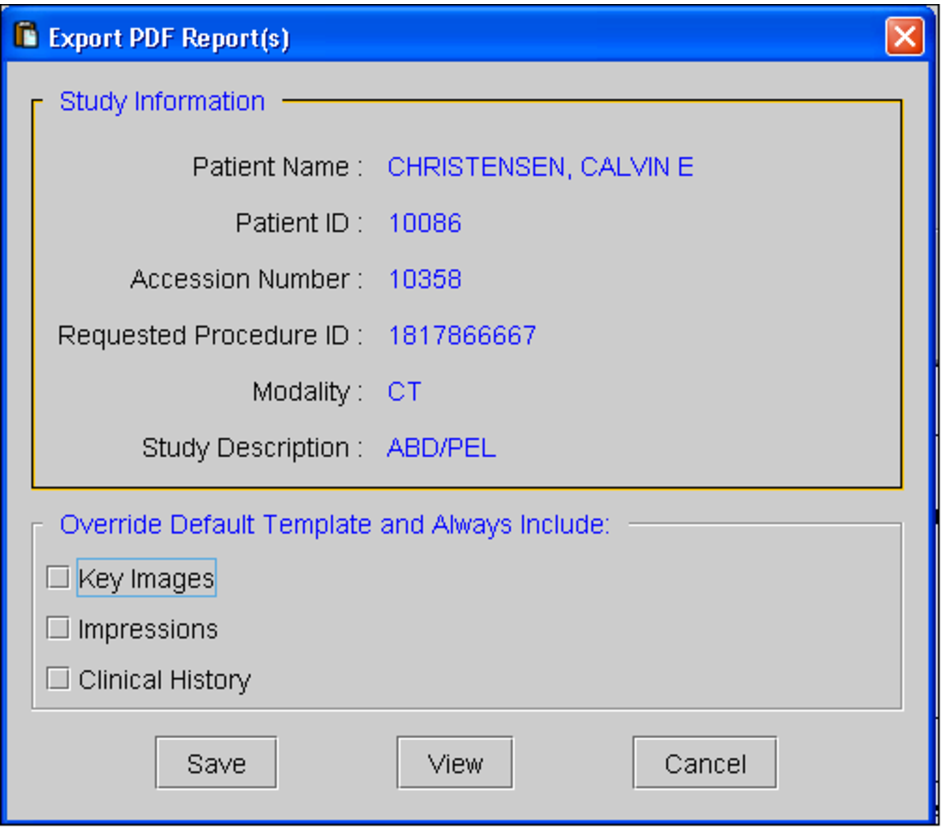Click the Patient ID value 10086
The height and width of the screenshot is (833, 950).
pos(424,223)
